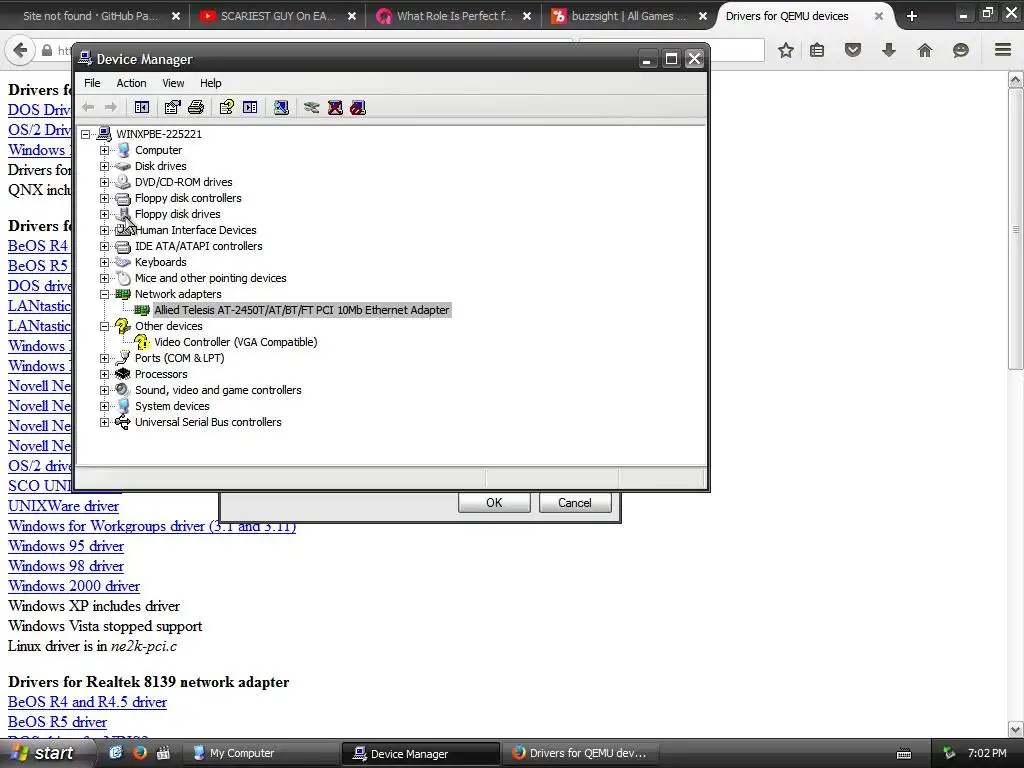
Task: Expand the Universal Serial Bus controllers node
Action: pyautogui.click(x=104, y=423)
